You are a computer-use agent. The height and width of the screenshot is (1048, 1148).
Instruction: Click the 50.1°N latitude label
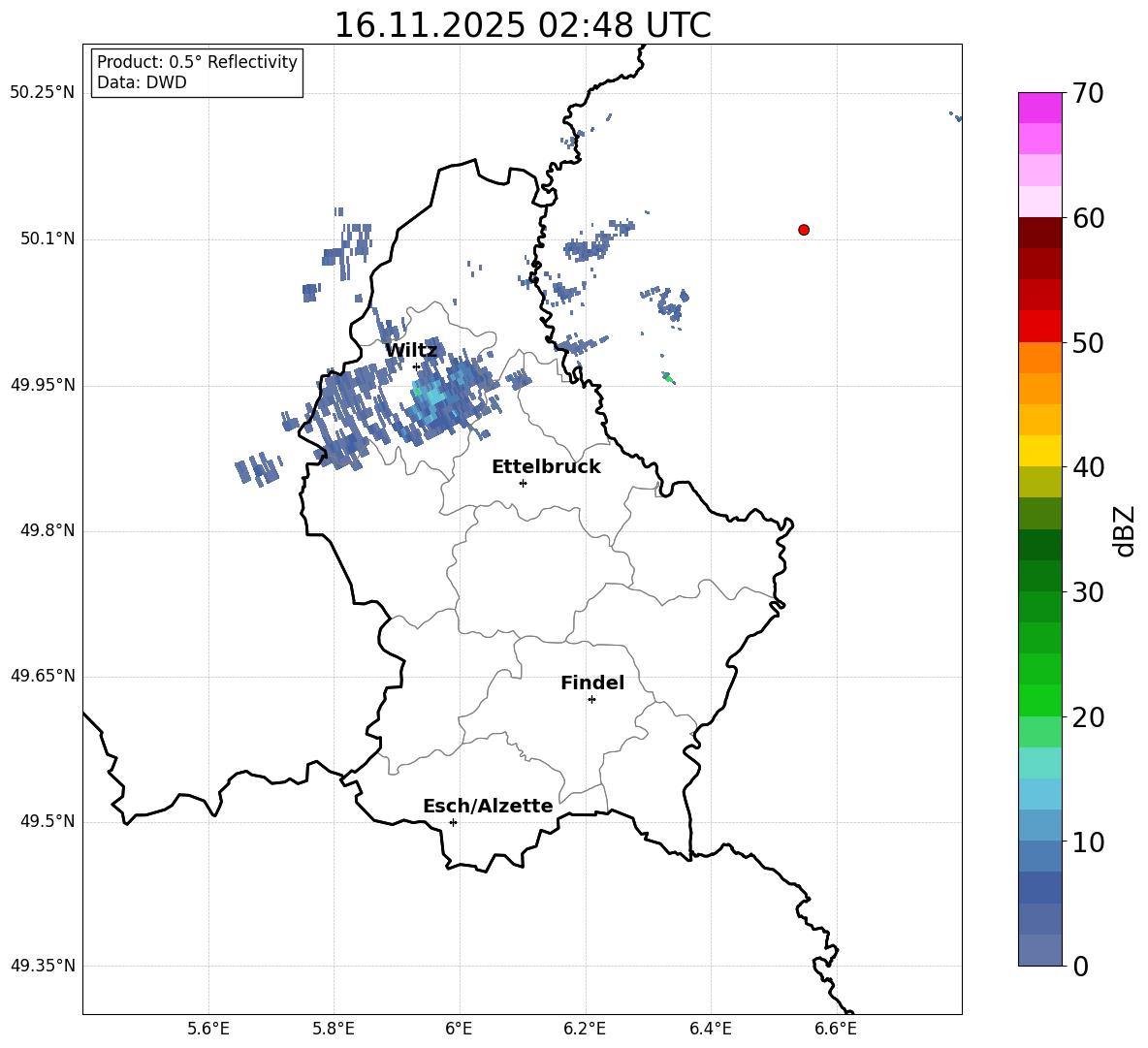(x=48, y=239)
